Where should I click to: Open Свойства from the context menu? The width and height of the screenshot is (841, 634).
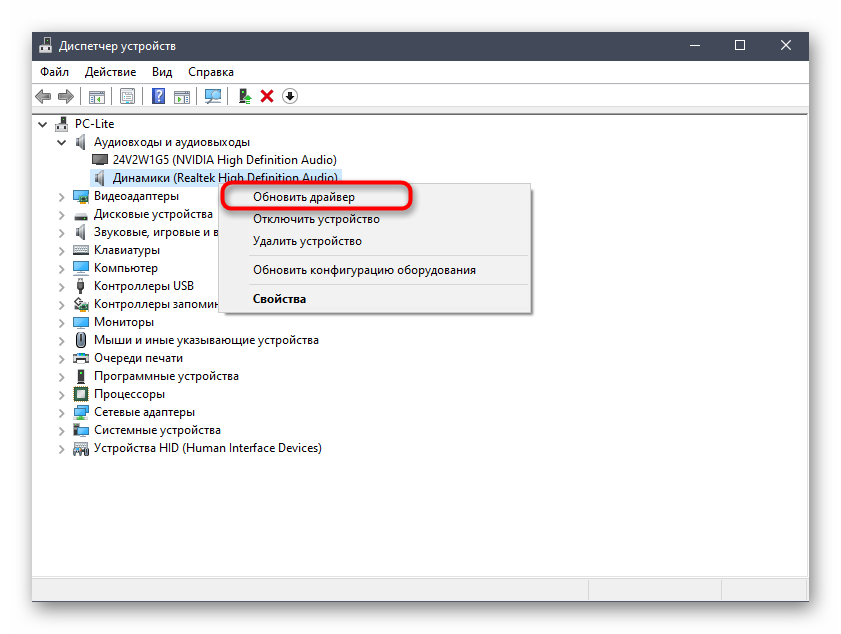click(x=279, y=299)
